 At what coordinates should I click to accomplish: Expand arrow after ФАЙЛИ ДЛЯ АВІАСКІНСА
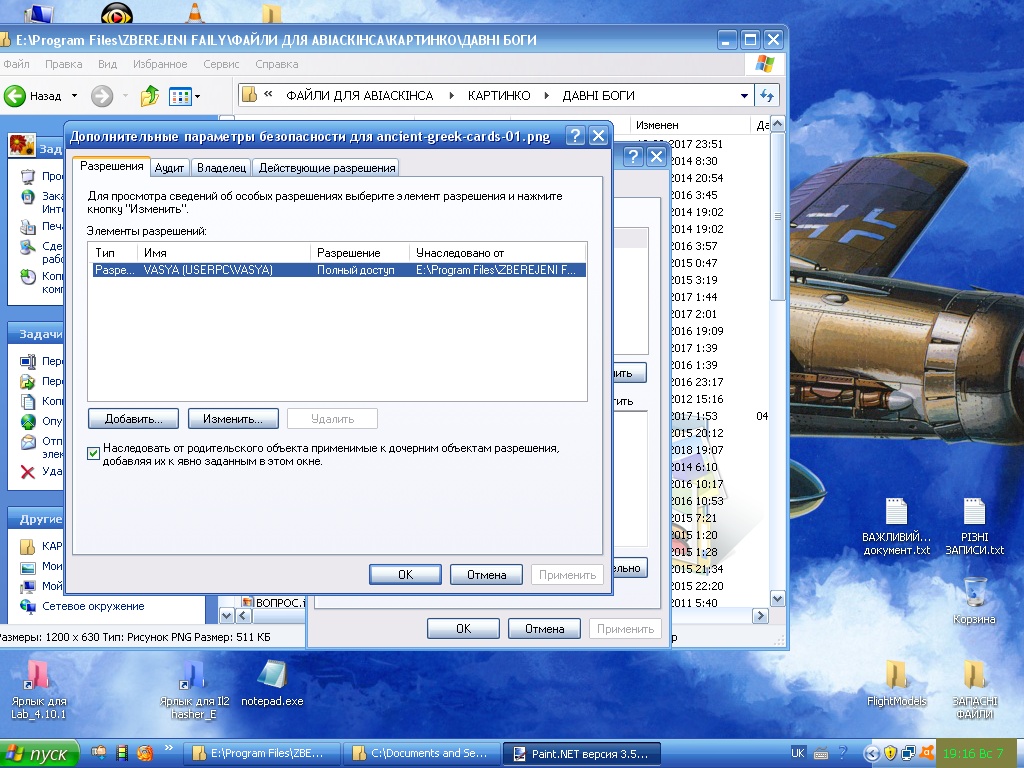451,95
